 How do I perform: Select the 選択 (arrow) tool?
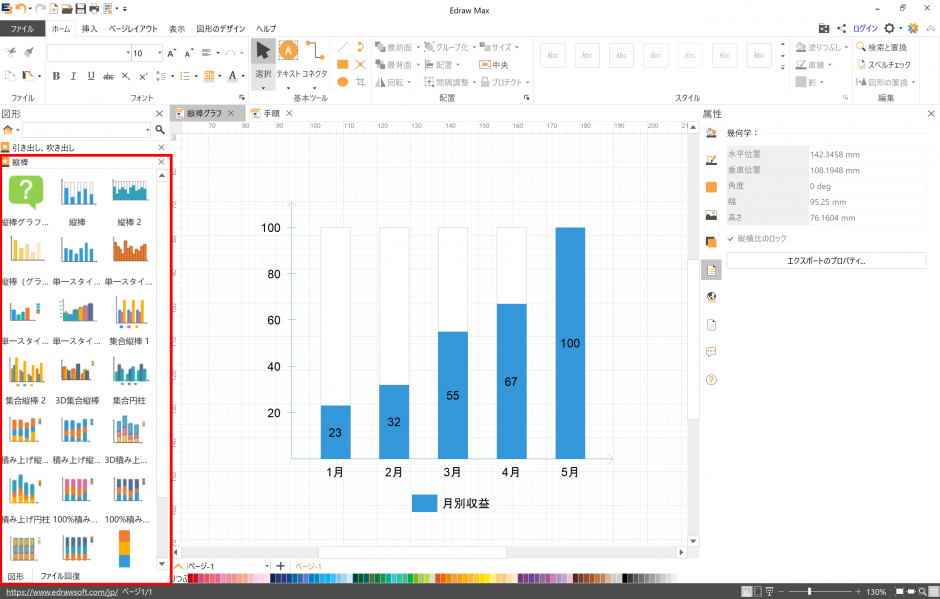(262, 51)
